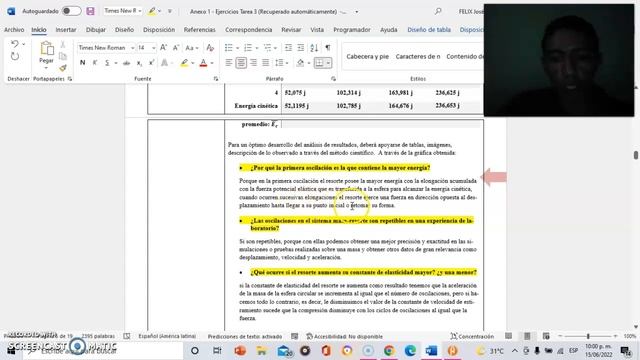Click the Save disk icon in title bar
The image size is (640, 360).
point(90,11)
